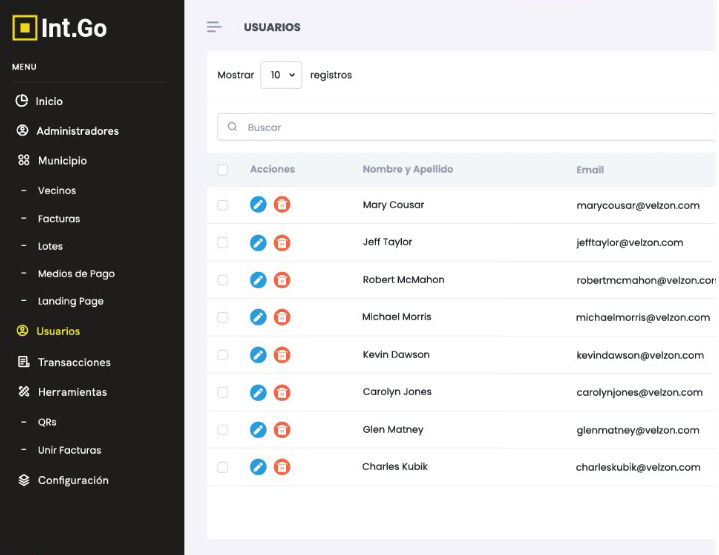
Task: Click the edit pencil icon for Mary Cousar
Action: (258, 205)
